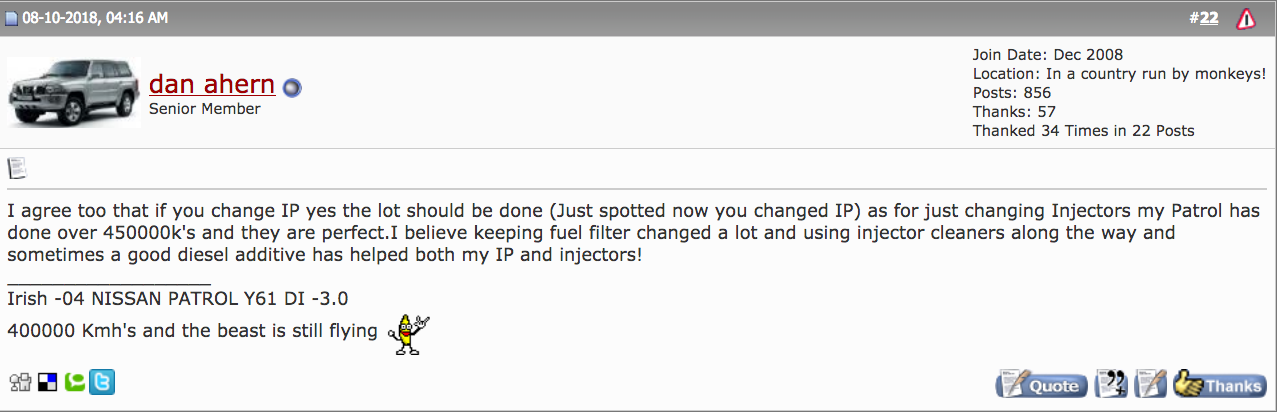This screenshot has height=415, width=1278.
Task: Open dan ahern's member dropdown menu
Action: coord(211,84)
